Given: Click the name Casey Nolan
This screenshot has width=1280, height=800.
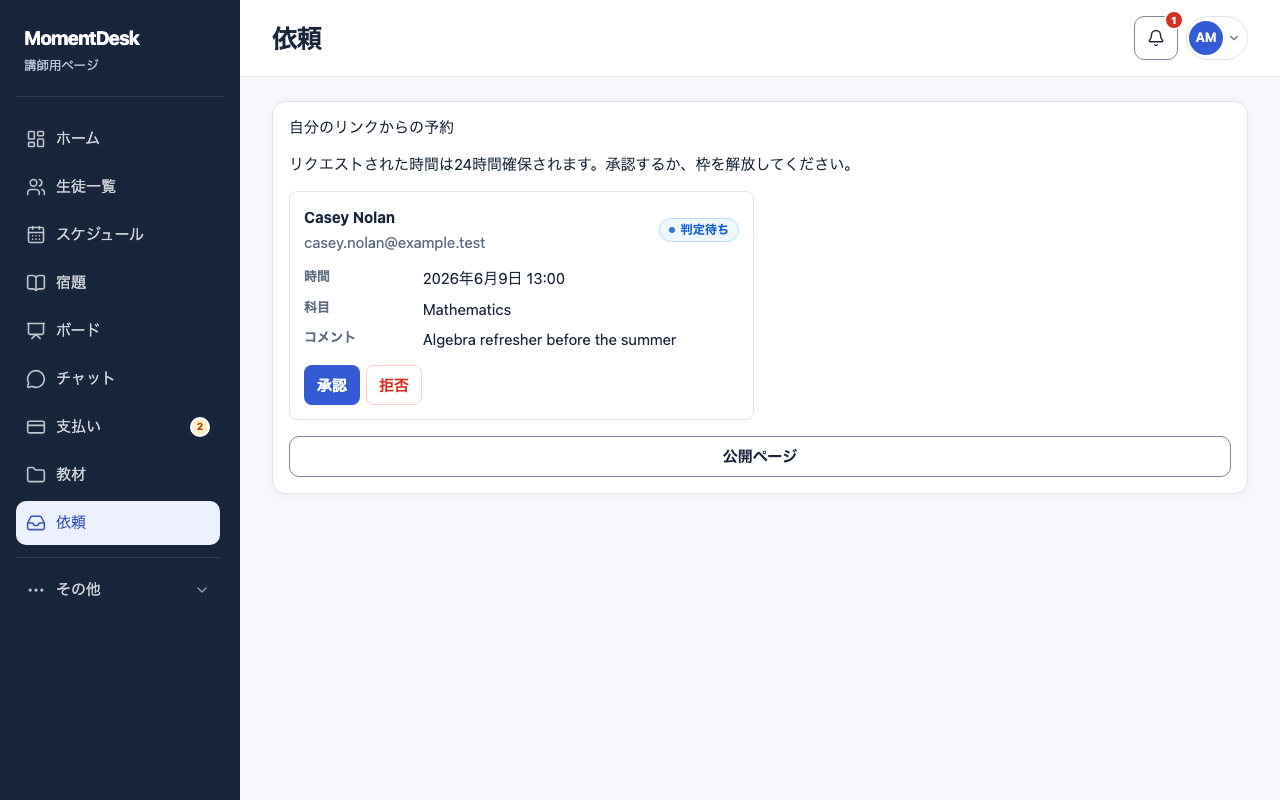Looking at the screenshot, I should pos(349,218).
